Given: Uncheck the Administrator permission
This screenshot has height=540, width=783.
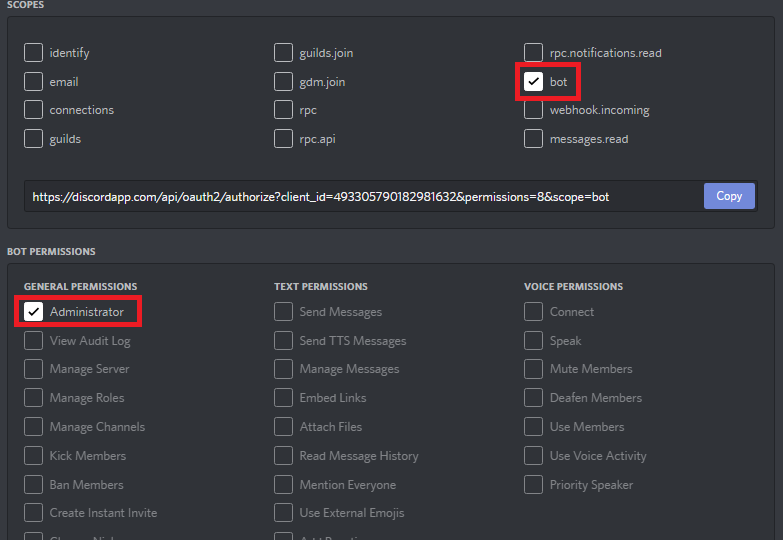Looking at the screenshot, I should [33, 312].
